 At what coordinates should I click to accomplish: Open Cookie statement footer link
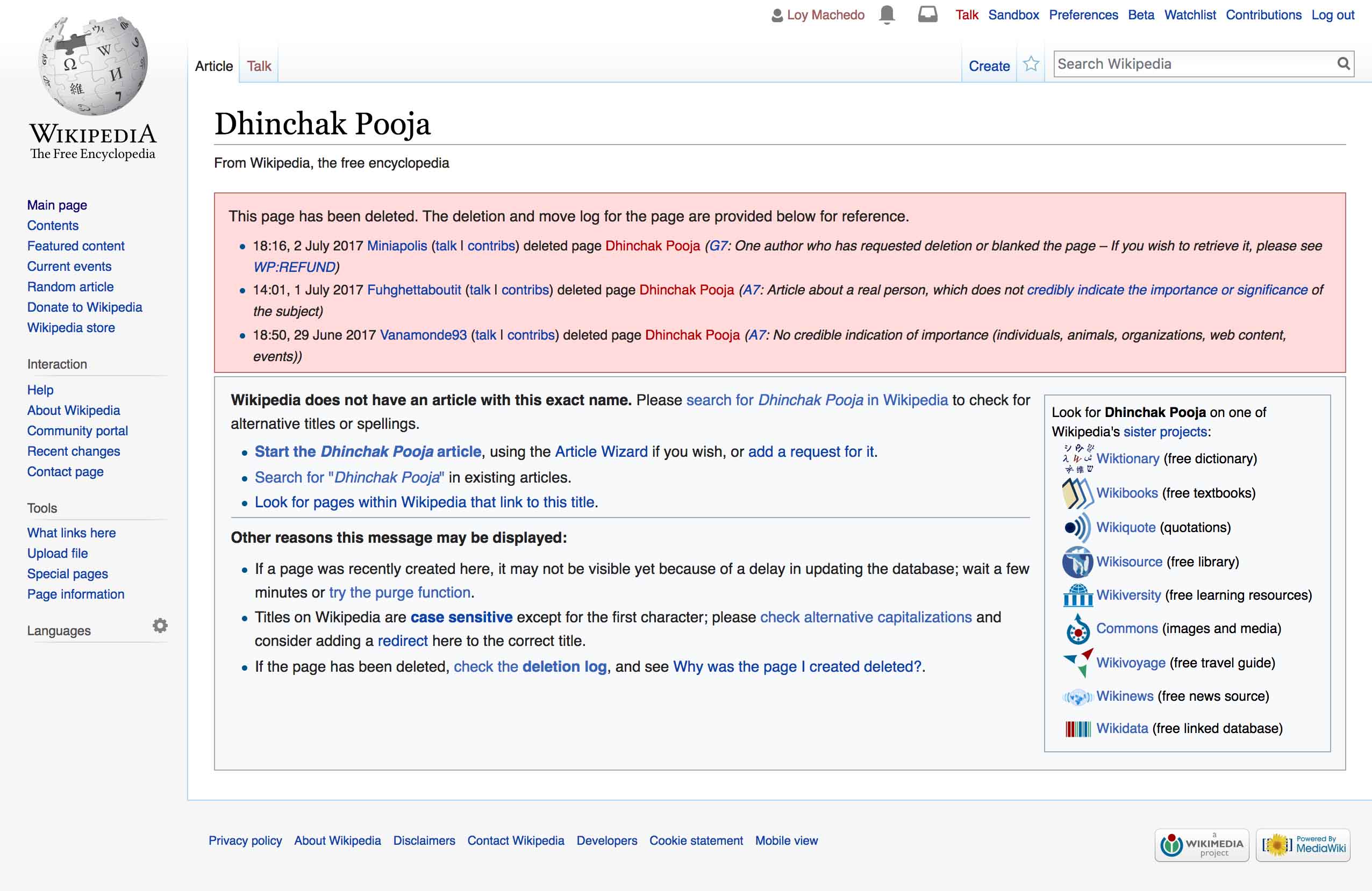point(696,841)
